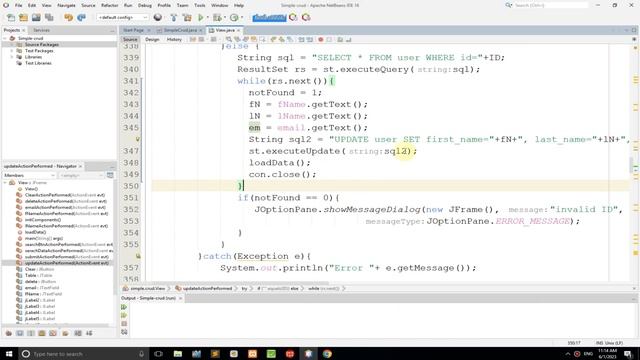Click the editor vertical scrollbar thumb
The width and height of the screenshot is (640, 360).
631,165
